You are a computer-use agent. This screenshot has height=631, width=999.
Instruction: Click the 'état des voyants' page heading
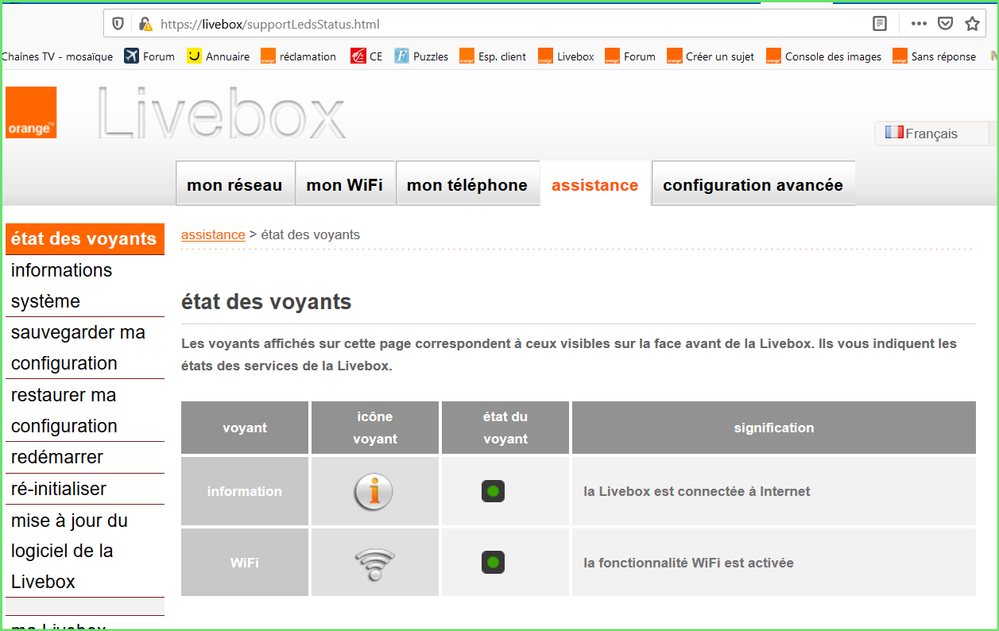coord(266,301)
